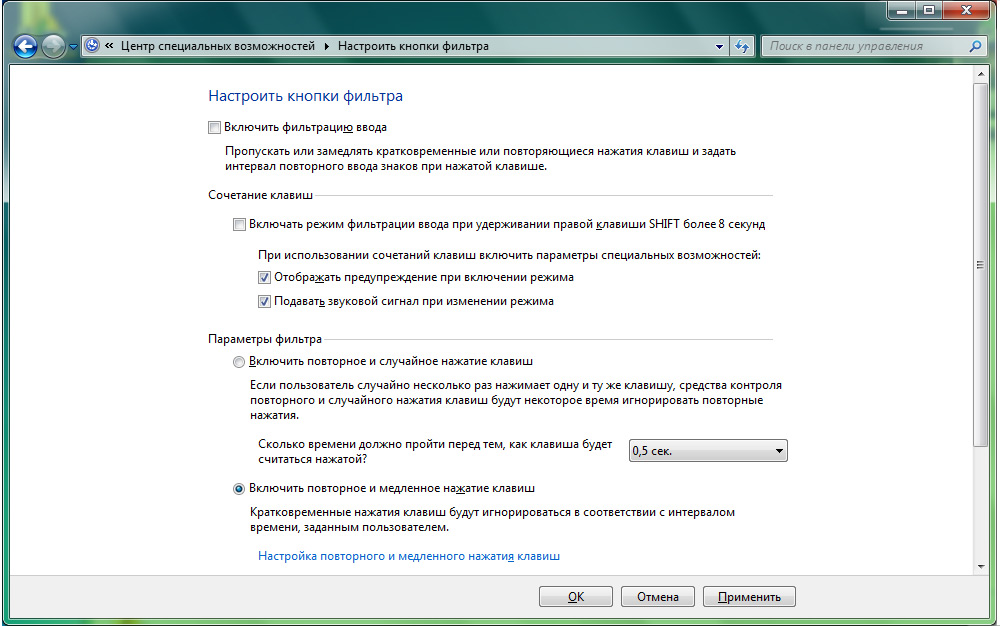Close the window
Viewport: 1000px width, 626px height.
pyautogui.click(x=966, y=10)
